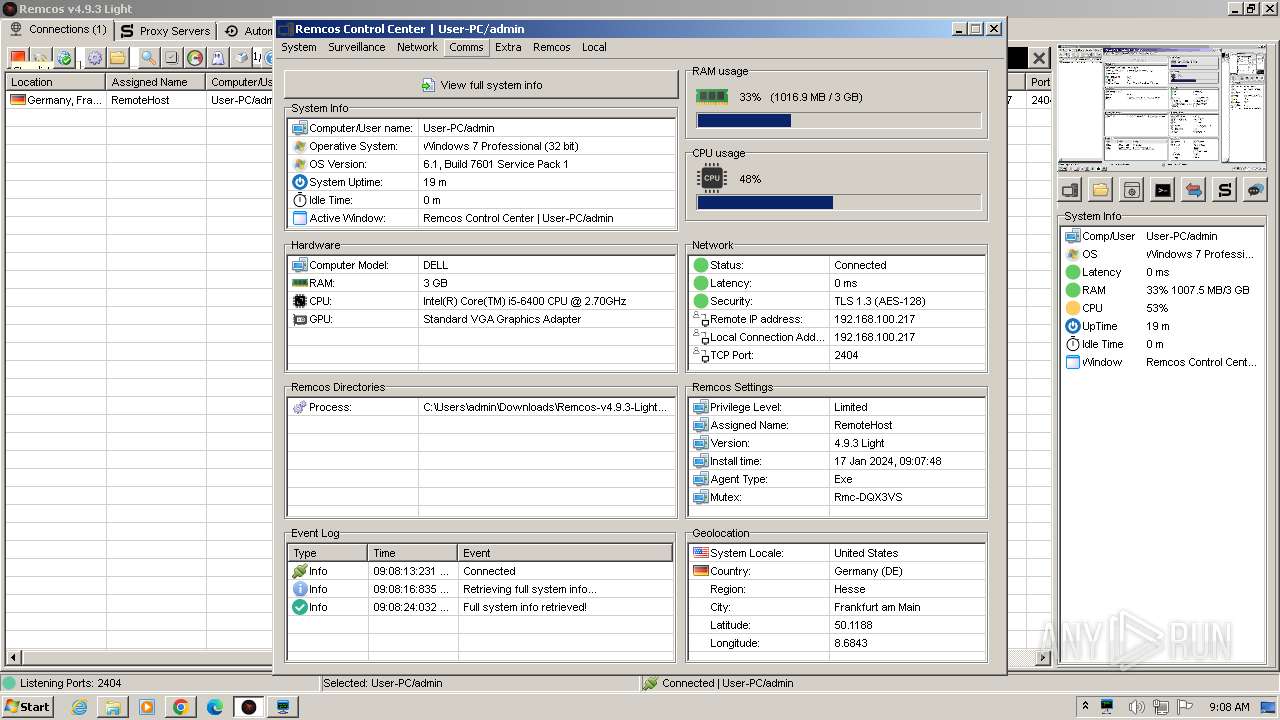
Task: Open Windows Media Player from the taskbar
Action: point(147,707)
